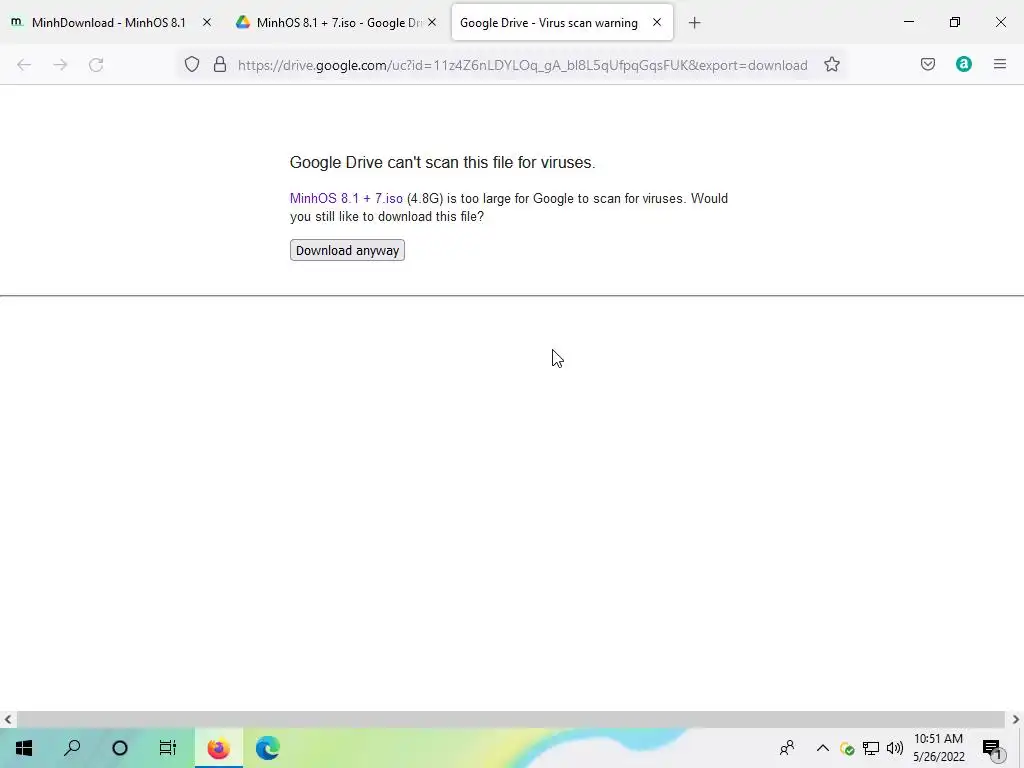Click the horizontal scrollbar thumb
Image resolution: width=1024 pixels, height=768 pixels.
click(x=510, y=719)
